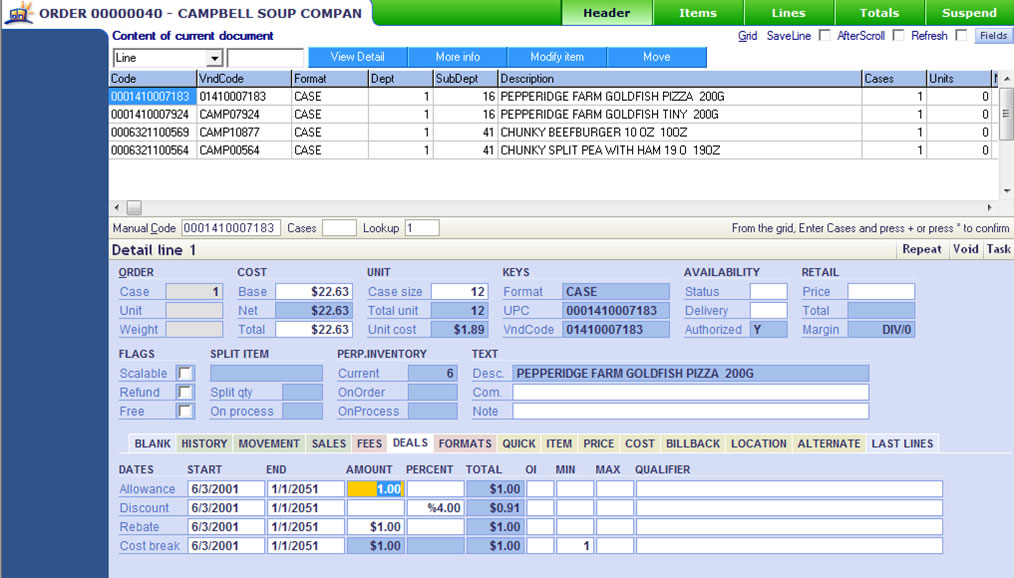The image size is (1014, 578).
Task: Open the Line dropdown arrow
Action: click(215, 58)
